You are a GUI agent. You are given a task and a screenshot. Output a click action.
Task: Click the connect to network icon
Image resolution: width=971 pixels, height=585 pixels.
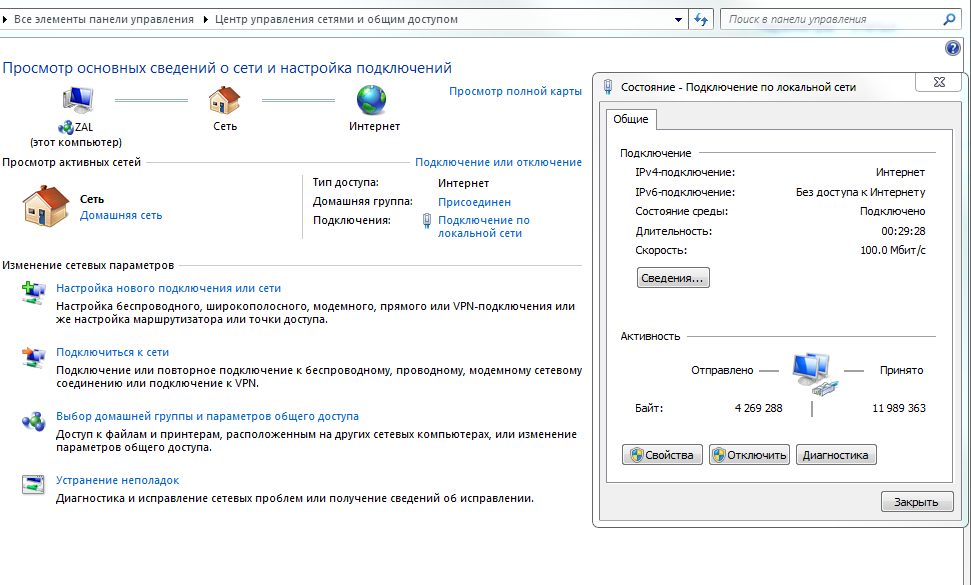(33, 357)
